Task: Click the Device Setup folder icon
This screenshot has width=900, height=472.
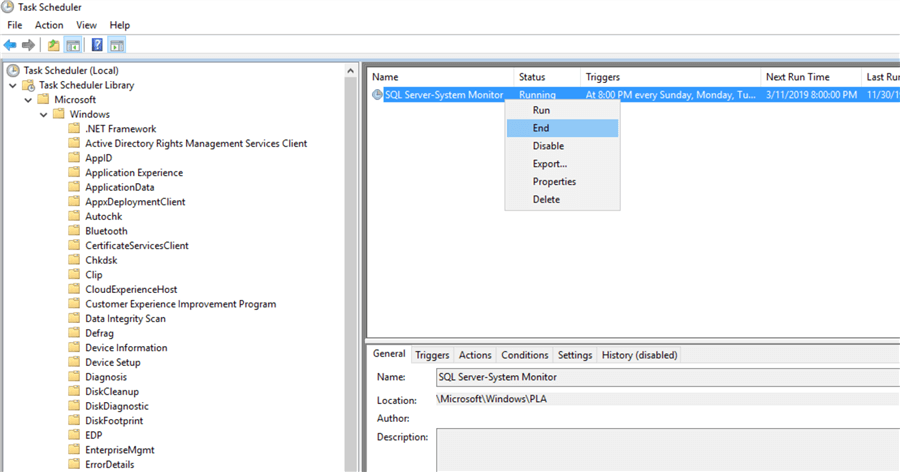Action: tap(74, 362)
